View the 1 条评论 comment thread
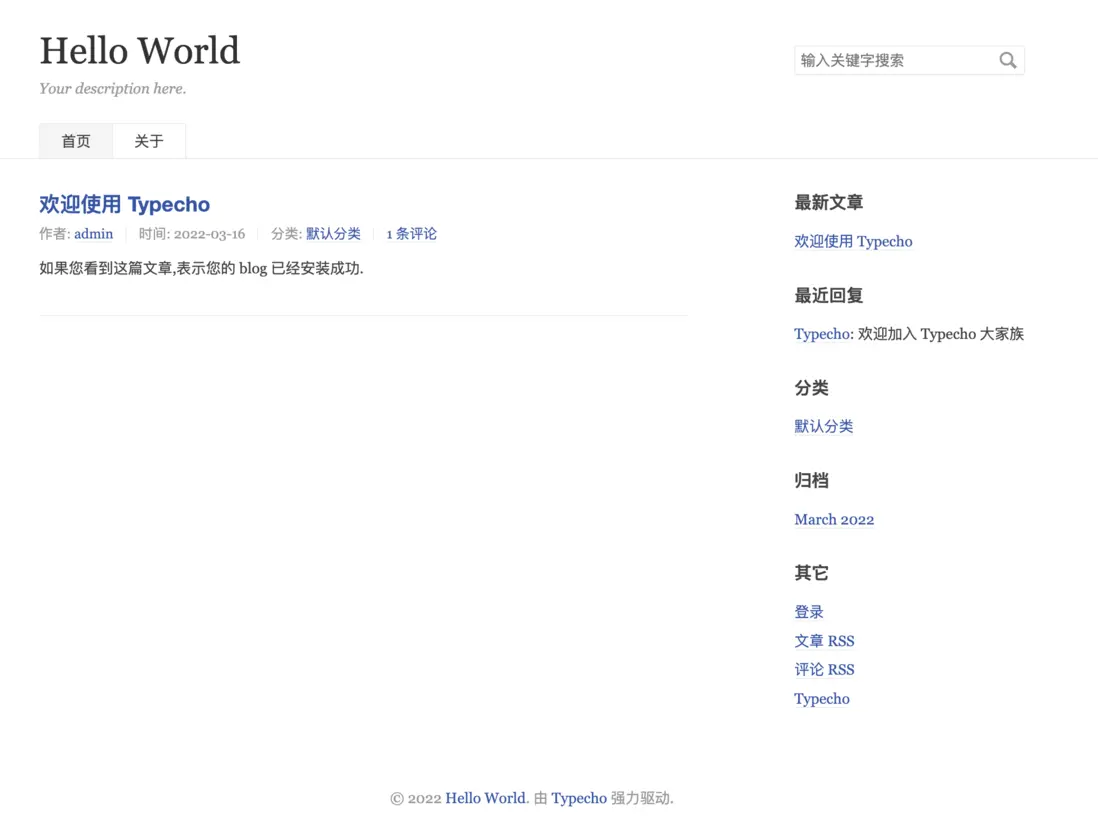This screenshot has height=828, width=1098. (x=411, y=233)
